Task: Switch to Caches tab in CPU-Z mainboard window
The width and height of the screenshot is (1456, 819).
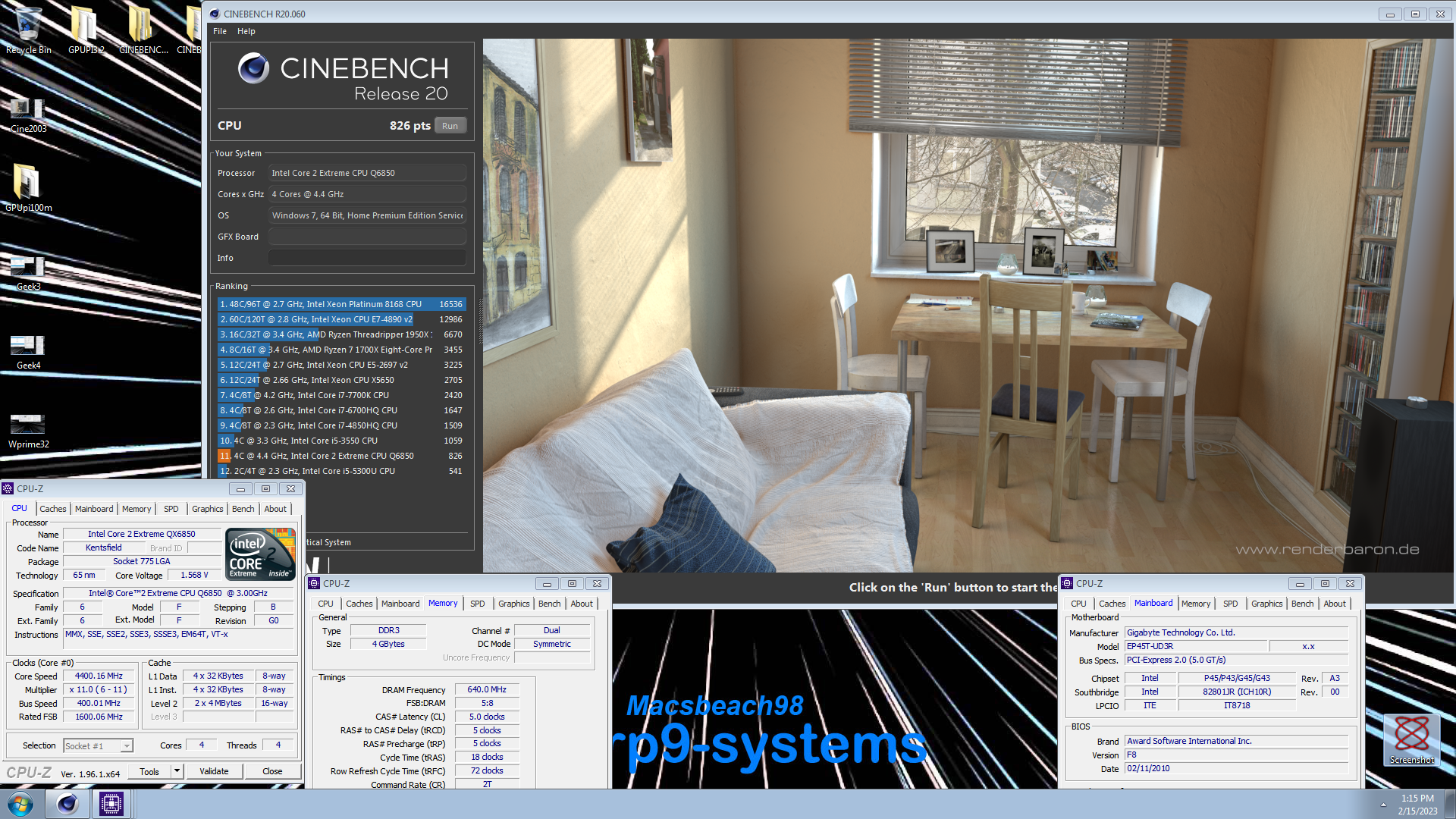Action: pos(1112,604)
